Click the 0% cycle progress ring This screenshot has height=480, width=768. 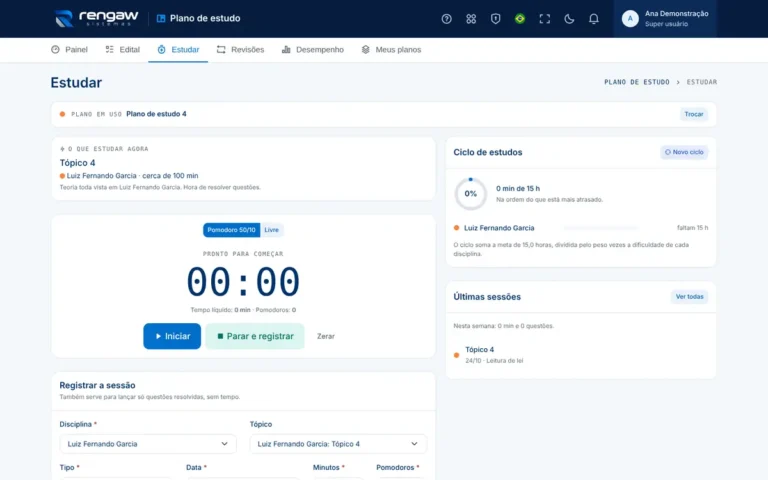tap(471, 194)
